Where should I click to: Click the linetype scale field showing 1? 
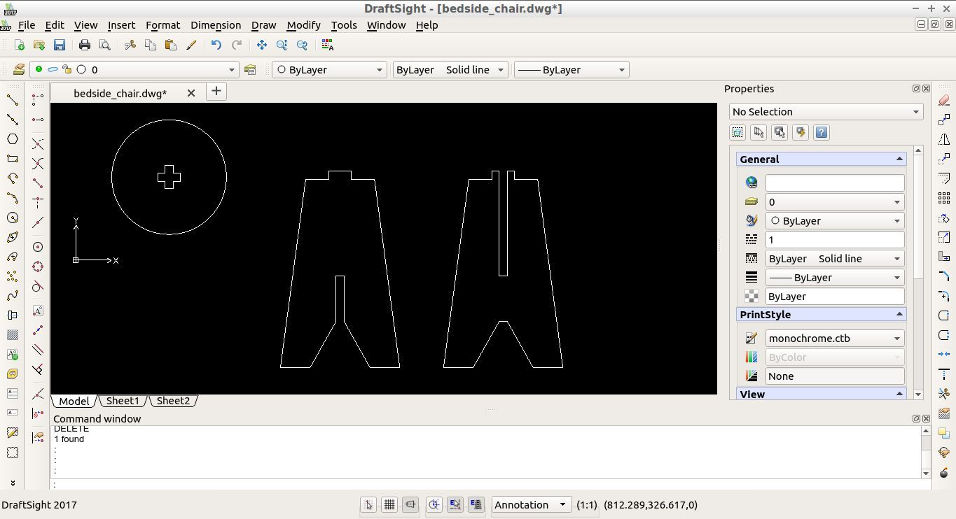pos(835,240)
